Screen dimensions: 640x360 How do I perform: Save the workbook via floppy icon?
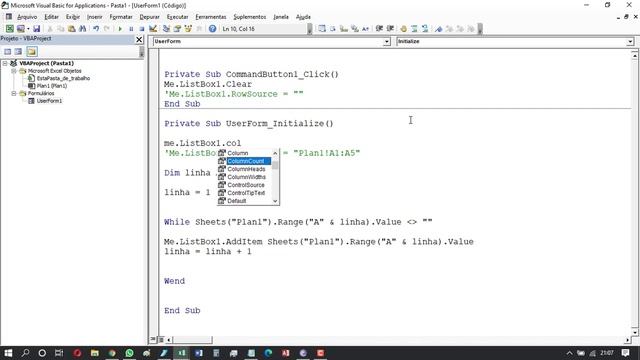point(36,29)
